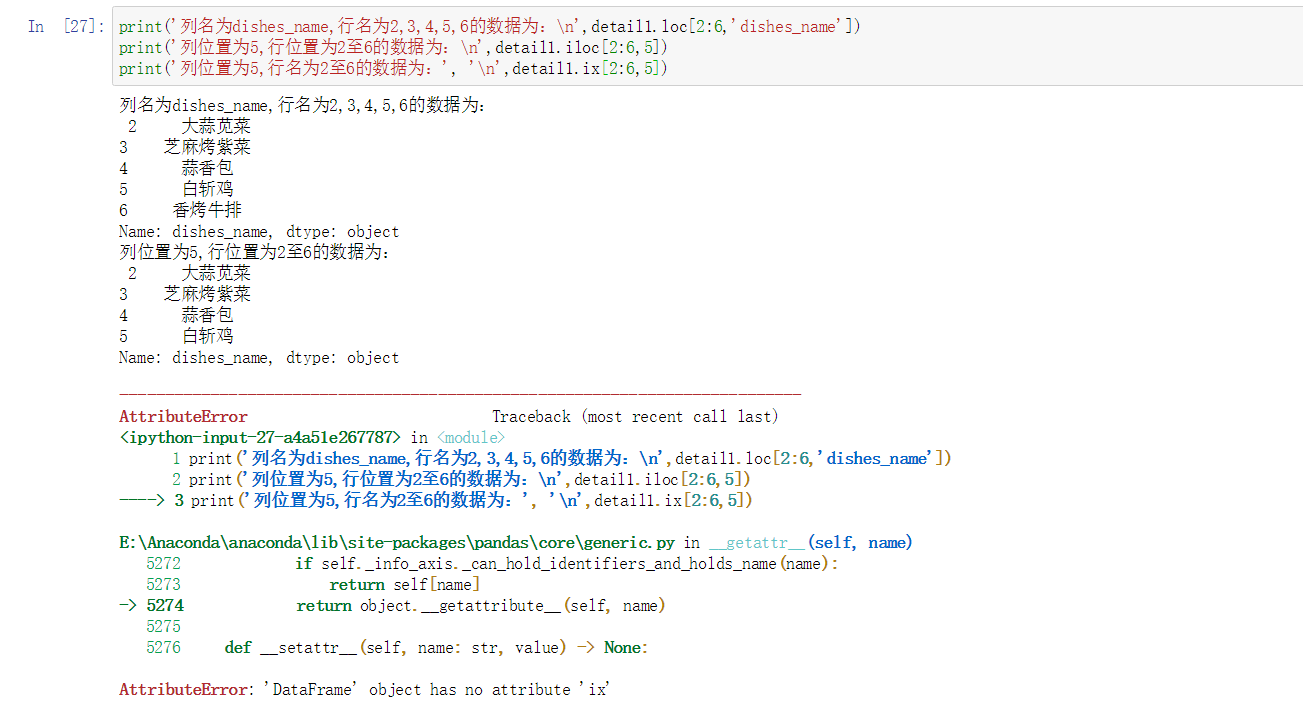Place cursor in detail1.loc line of input cell
This screenshot has height=716, width=1303.
[490, 27]
